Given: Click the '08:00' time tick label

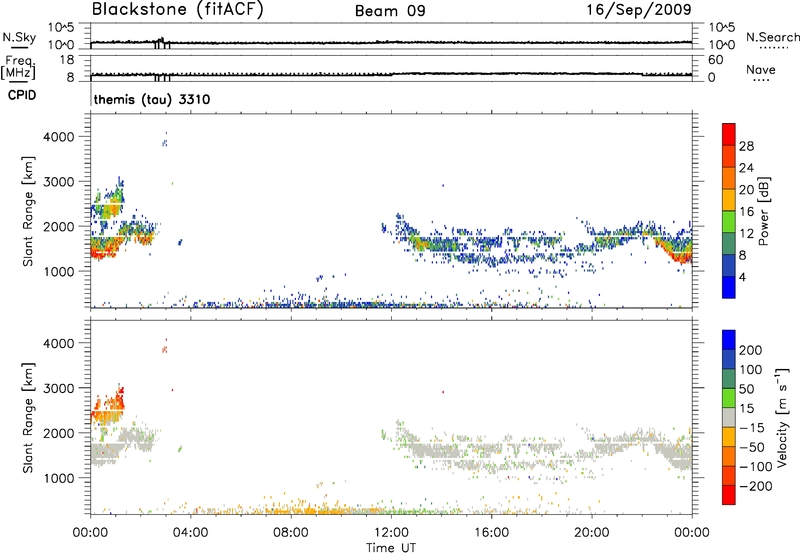Looking at the screenshot, I should [291, 533].
